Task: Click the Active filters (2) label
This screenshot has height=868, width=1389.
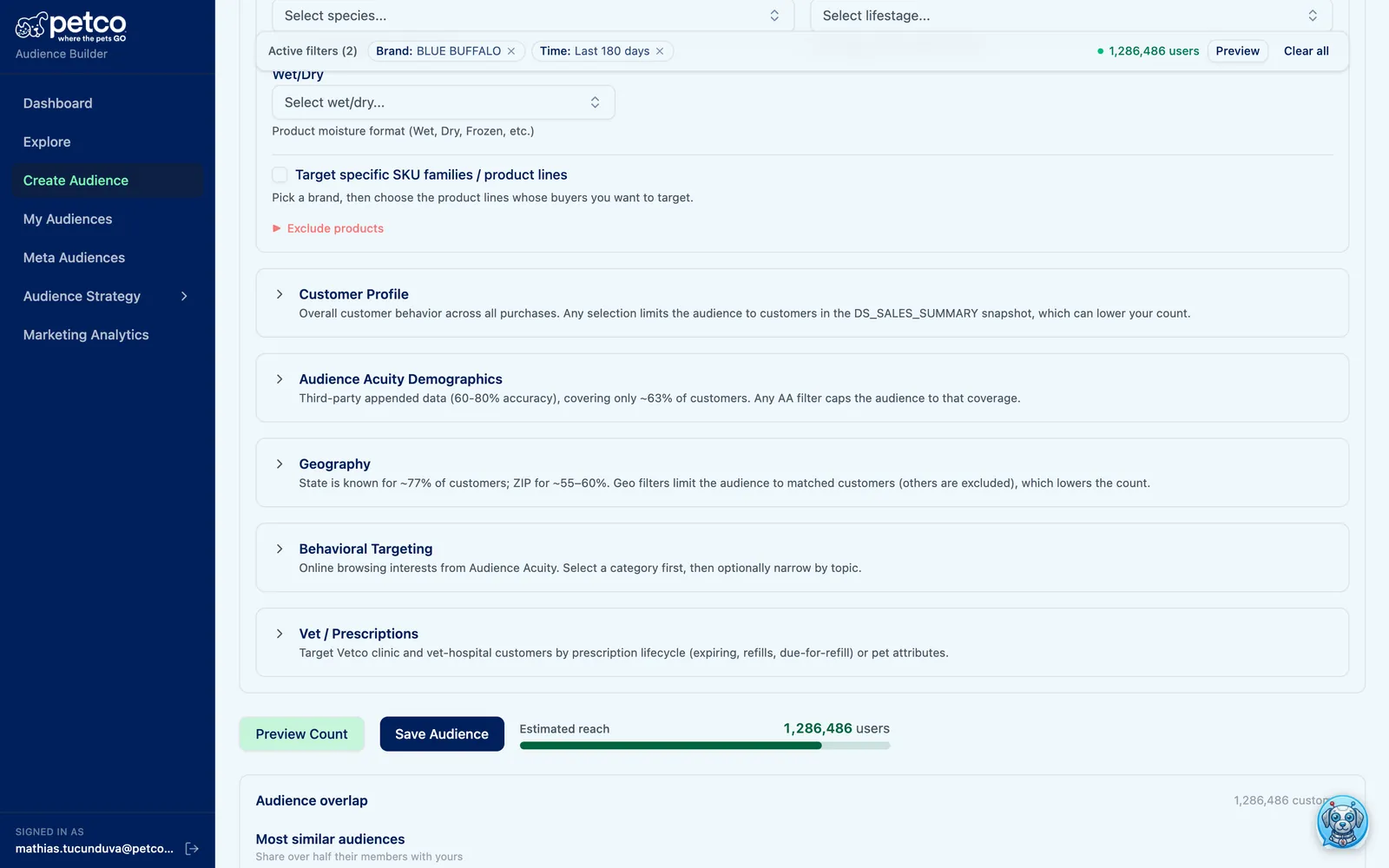Action: pos(313,51)
